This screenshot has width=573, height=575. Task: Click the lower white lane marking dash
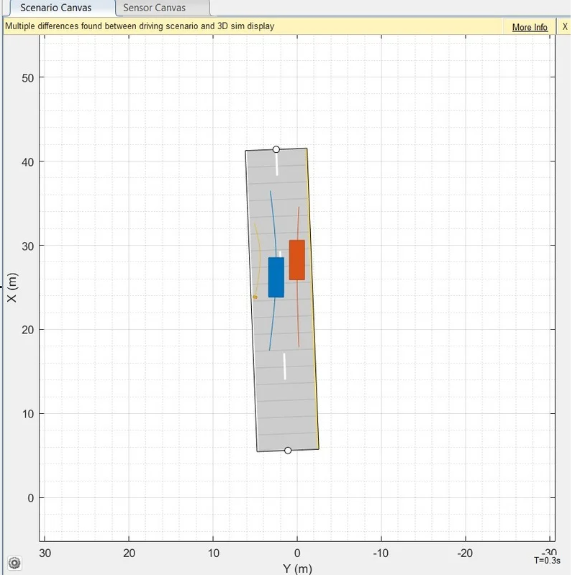[x=284, y=366]
